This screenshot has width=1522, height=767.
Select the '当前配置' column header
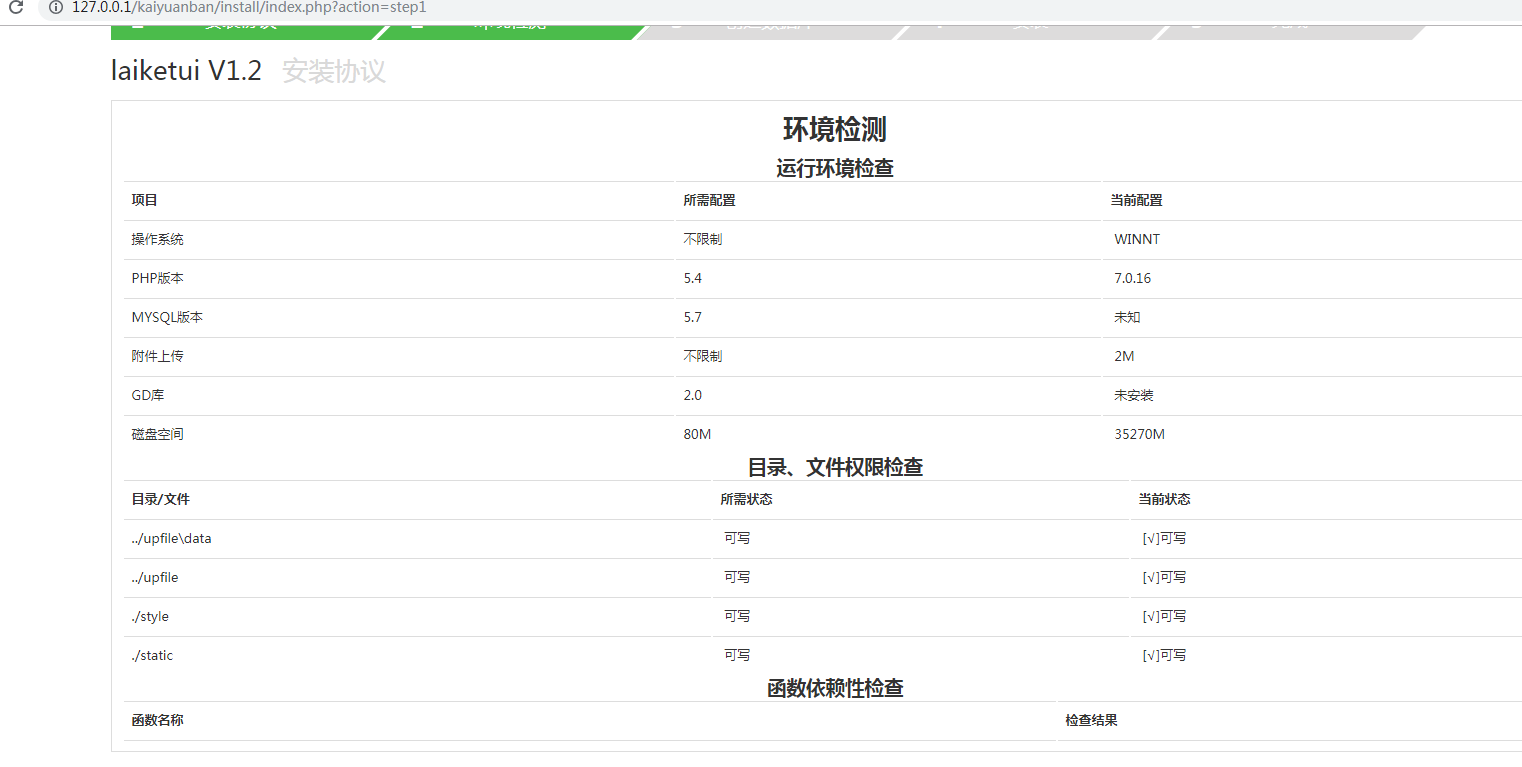1136,200
